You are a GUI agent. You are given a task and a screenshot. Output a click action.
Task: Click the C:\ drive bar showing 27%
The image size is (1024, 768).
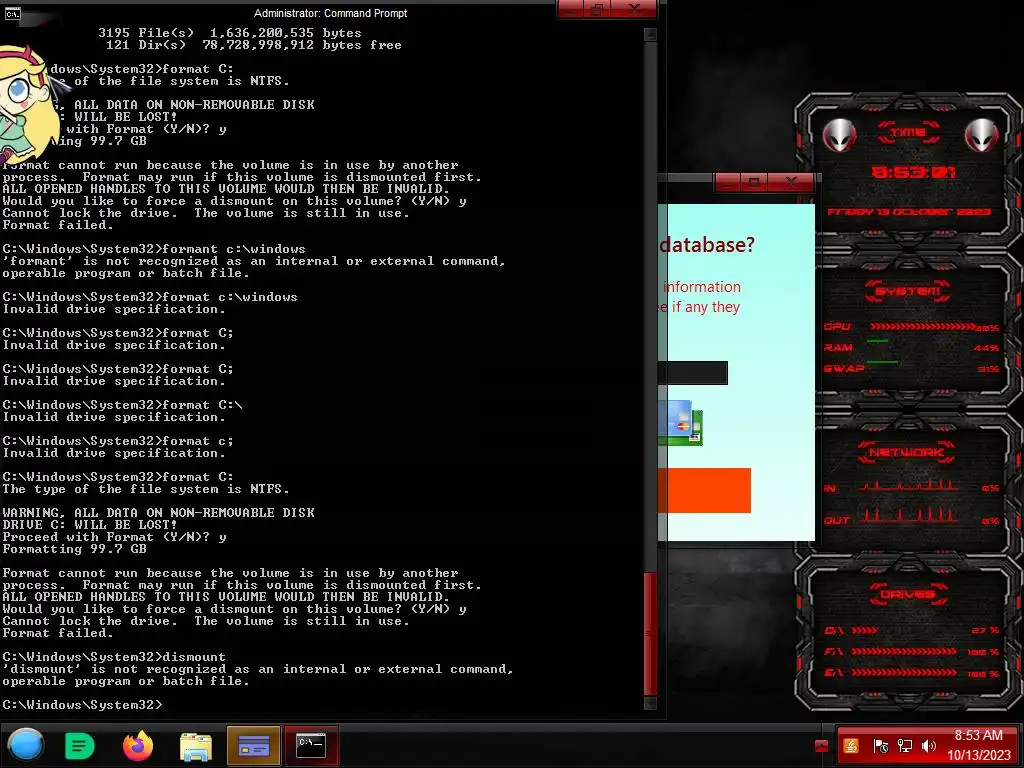pyautogui.click(x=865, y=631)
